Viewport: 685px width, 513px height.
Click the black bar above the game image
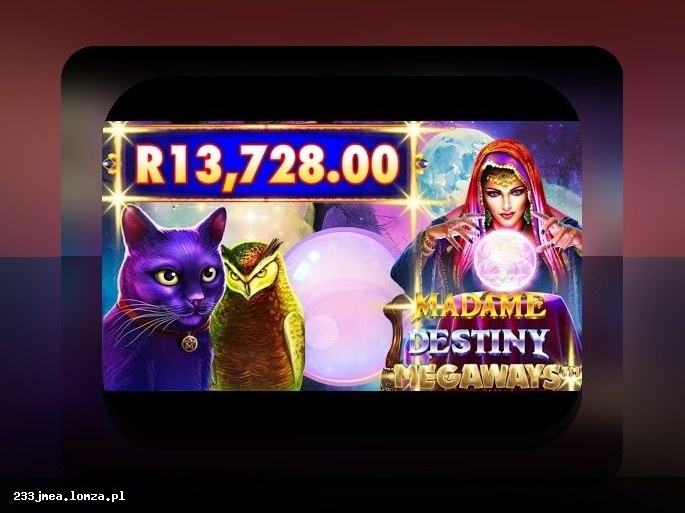[x=342, y=103]
